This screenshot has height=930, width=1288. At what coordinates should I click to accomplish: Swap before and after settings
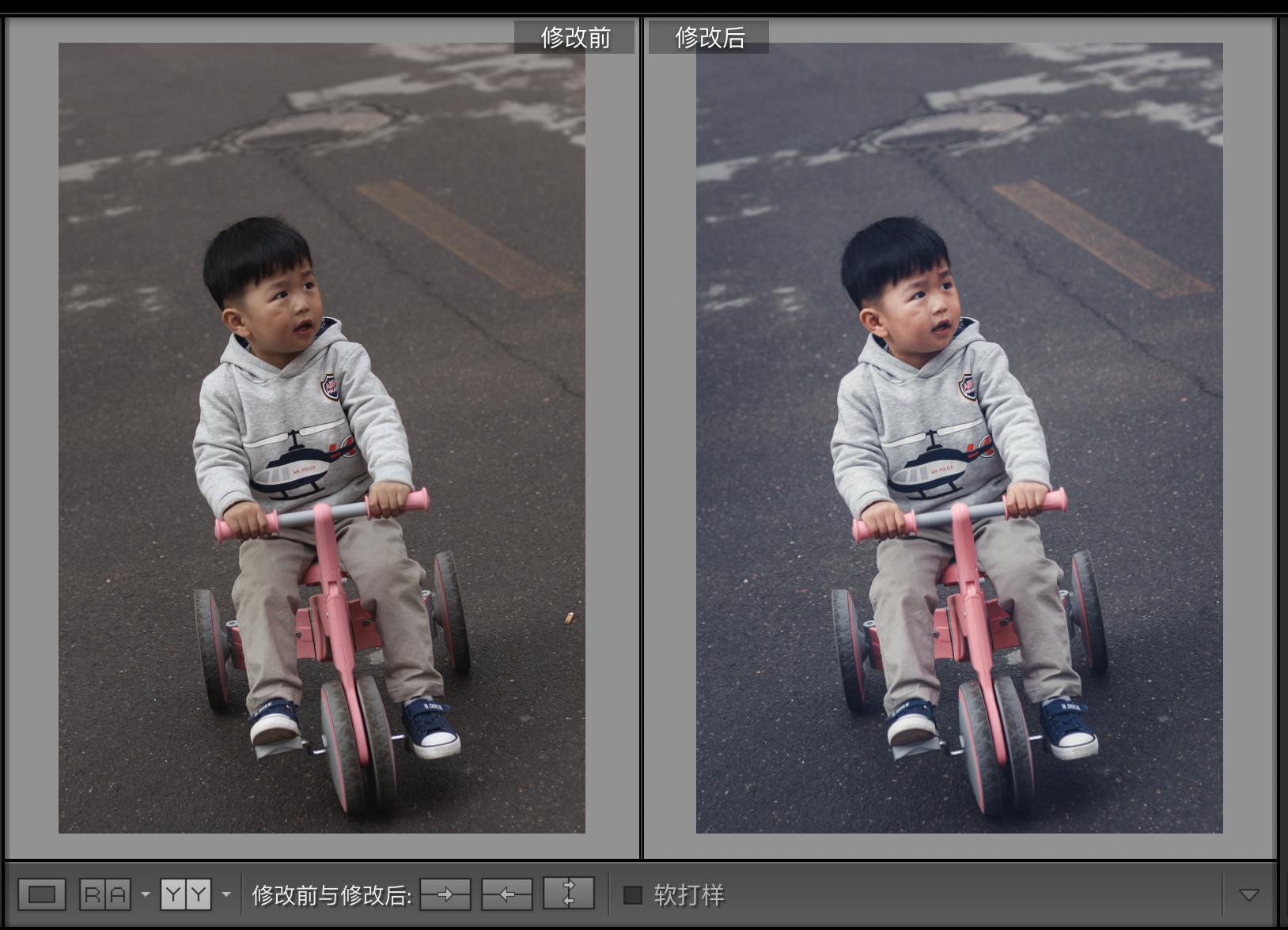tap(568, 894)
